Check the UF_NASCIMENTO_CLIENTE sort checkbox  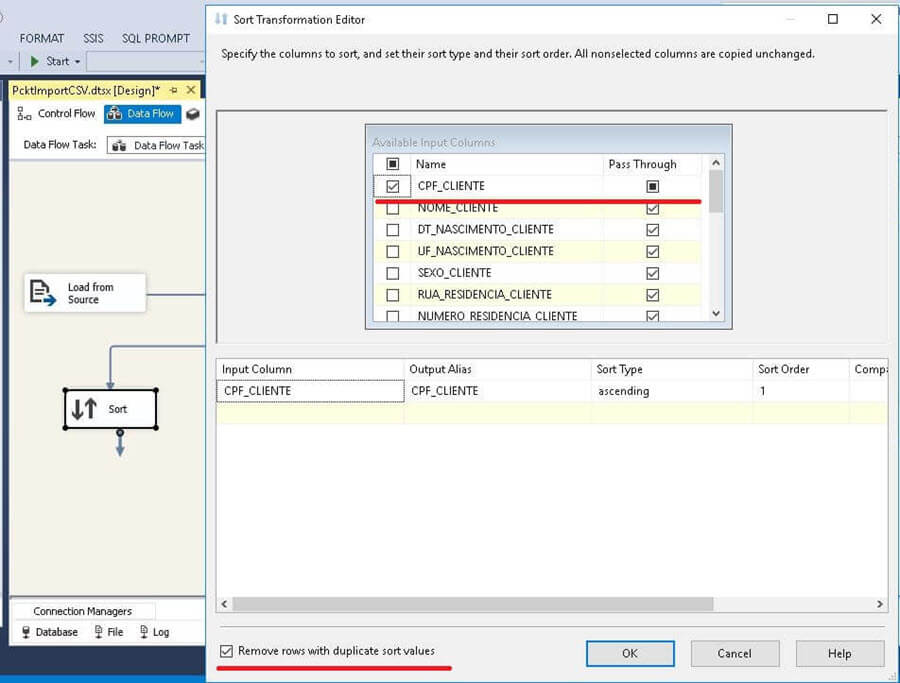[393, 251]
